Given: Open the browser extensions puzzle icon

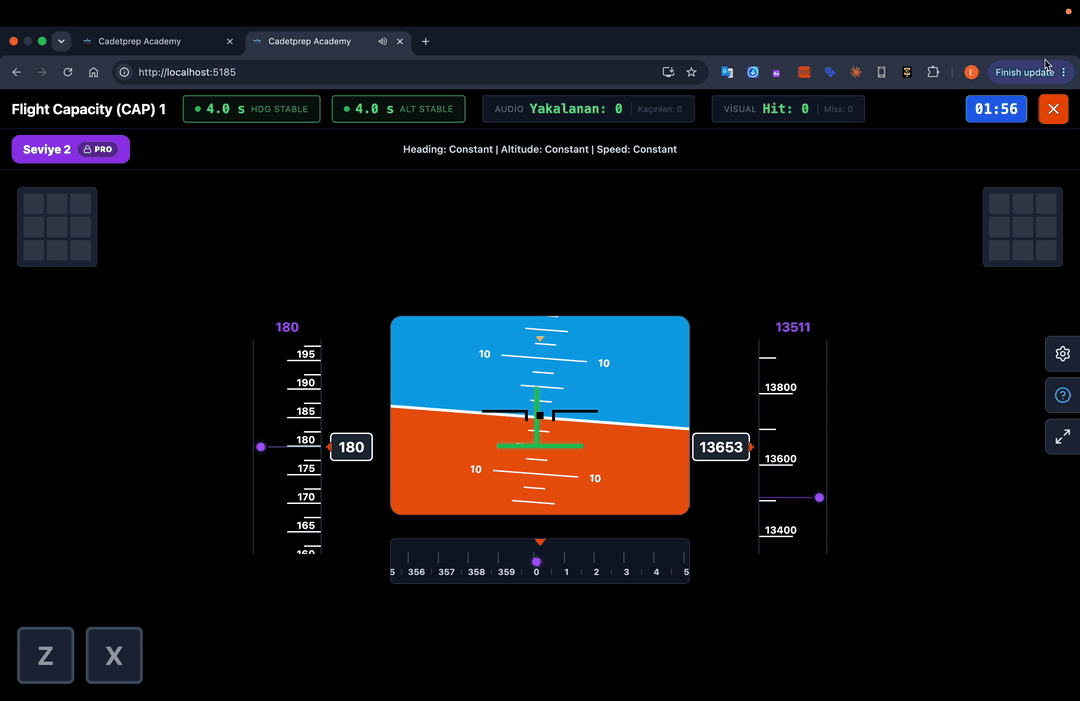Looking at the screenshot, I should [933, 72].
